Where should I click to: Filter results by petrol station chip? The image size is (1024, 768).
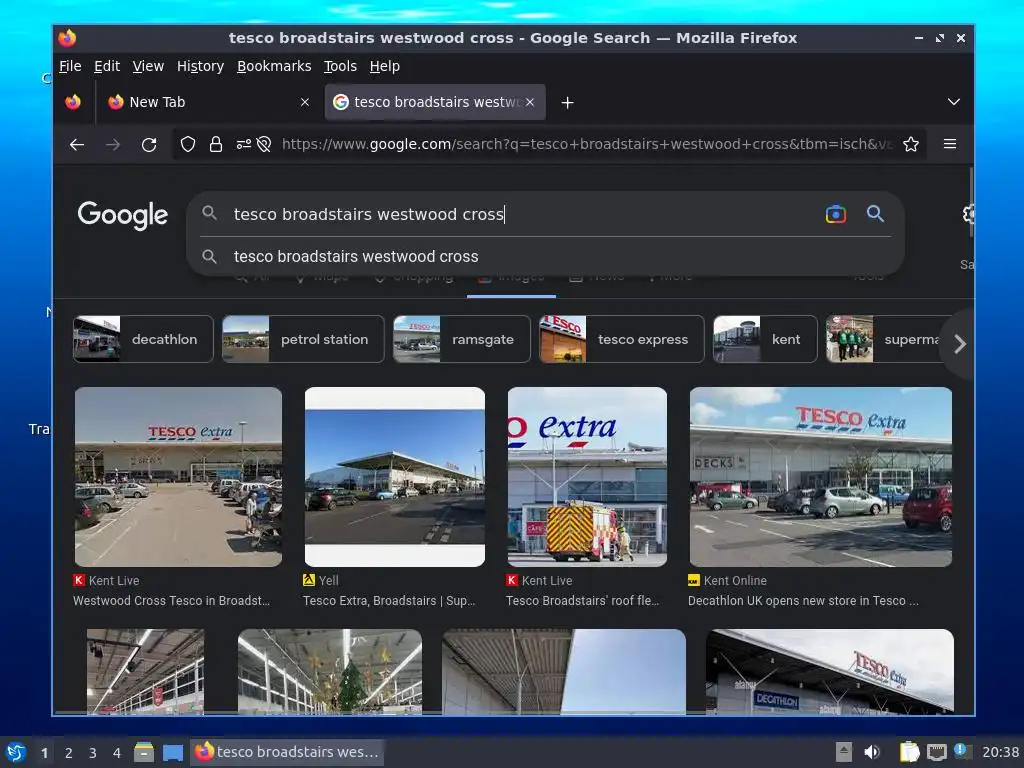[x=303, y=339]
